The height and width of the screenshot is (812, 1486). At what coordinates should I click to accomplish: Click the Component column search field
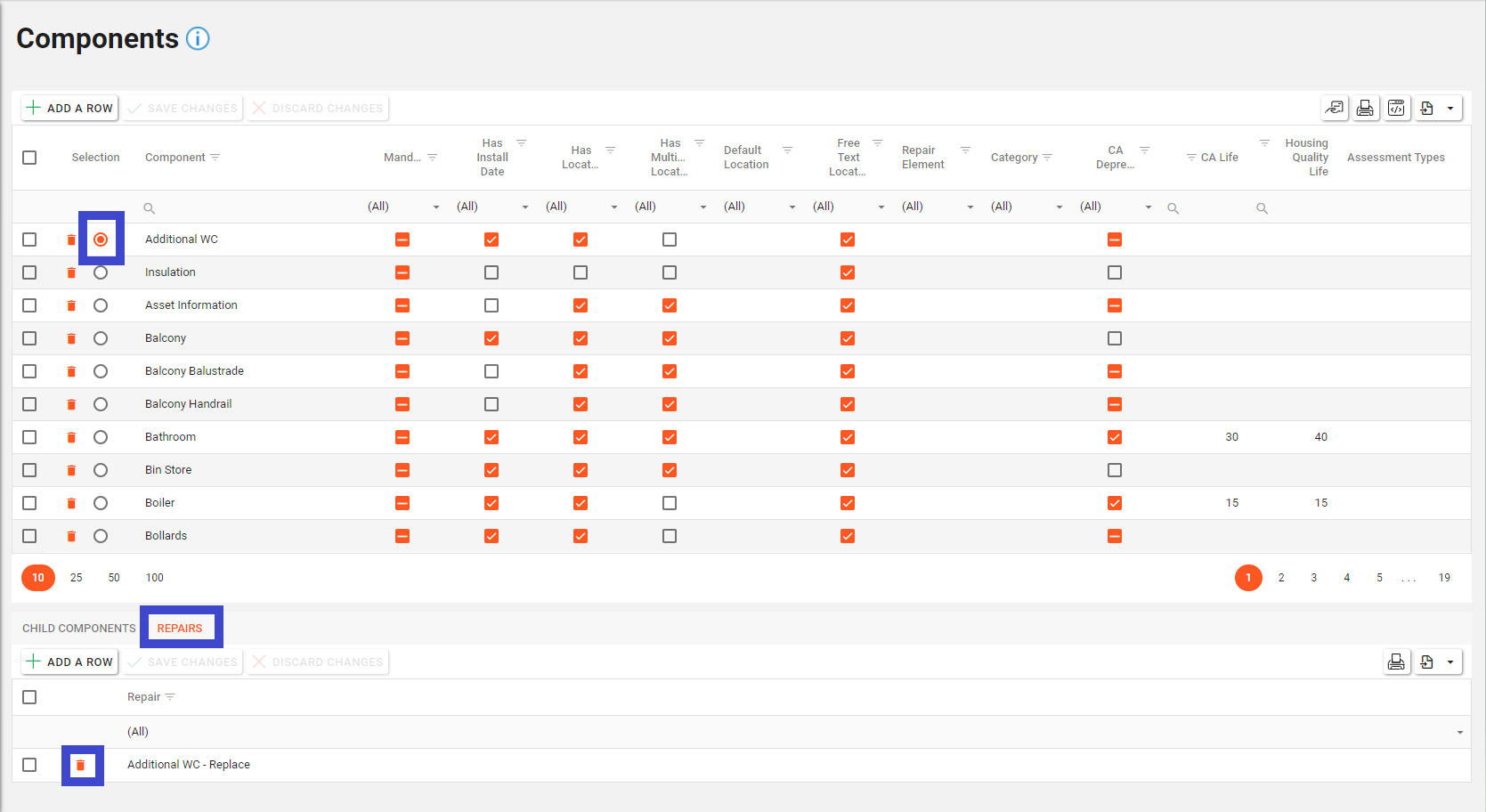tap(249, 207)
